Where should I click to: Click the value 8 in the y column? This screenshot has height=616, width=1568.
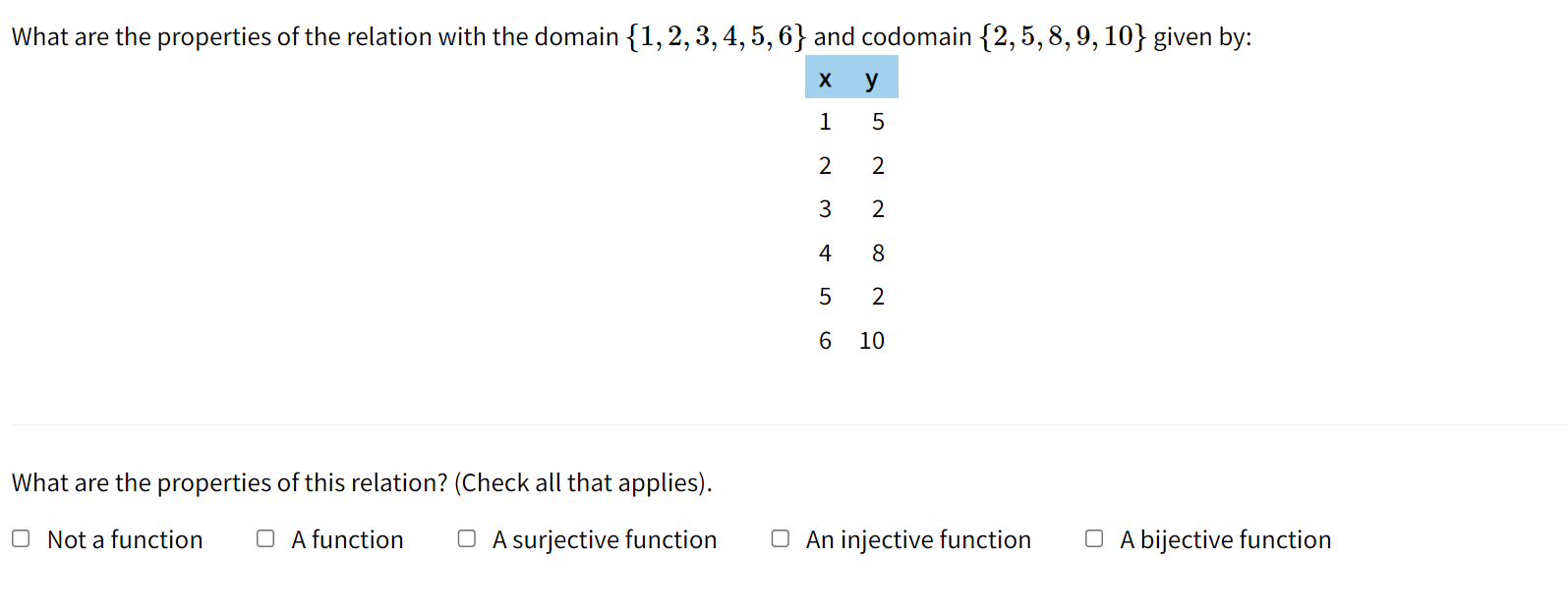pyautogui.click(x=877, y=252)
